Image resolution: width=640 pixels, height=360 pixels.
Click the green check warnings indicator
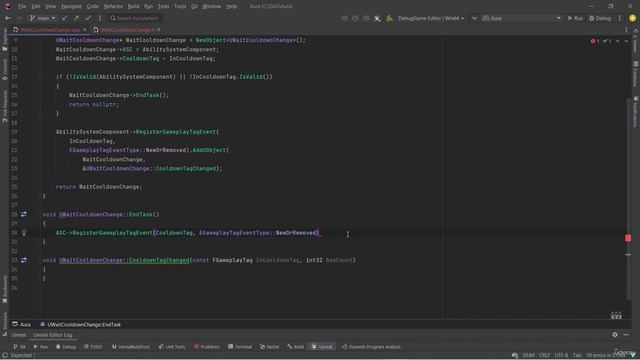607,41
